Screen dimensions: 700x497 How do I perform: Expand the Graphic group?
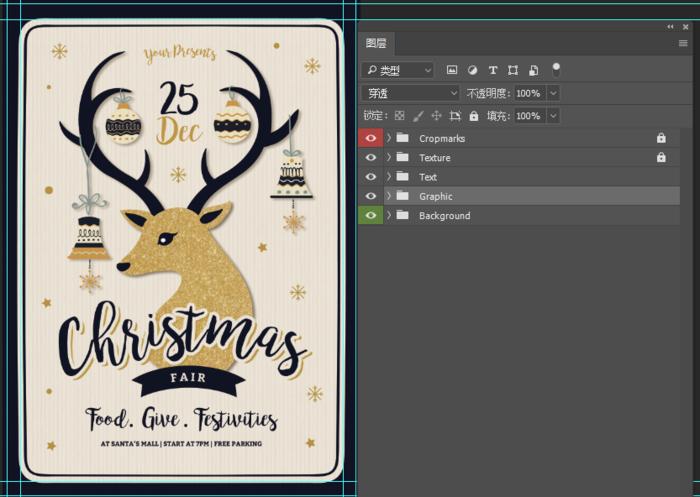[x=389, y=196]
